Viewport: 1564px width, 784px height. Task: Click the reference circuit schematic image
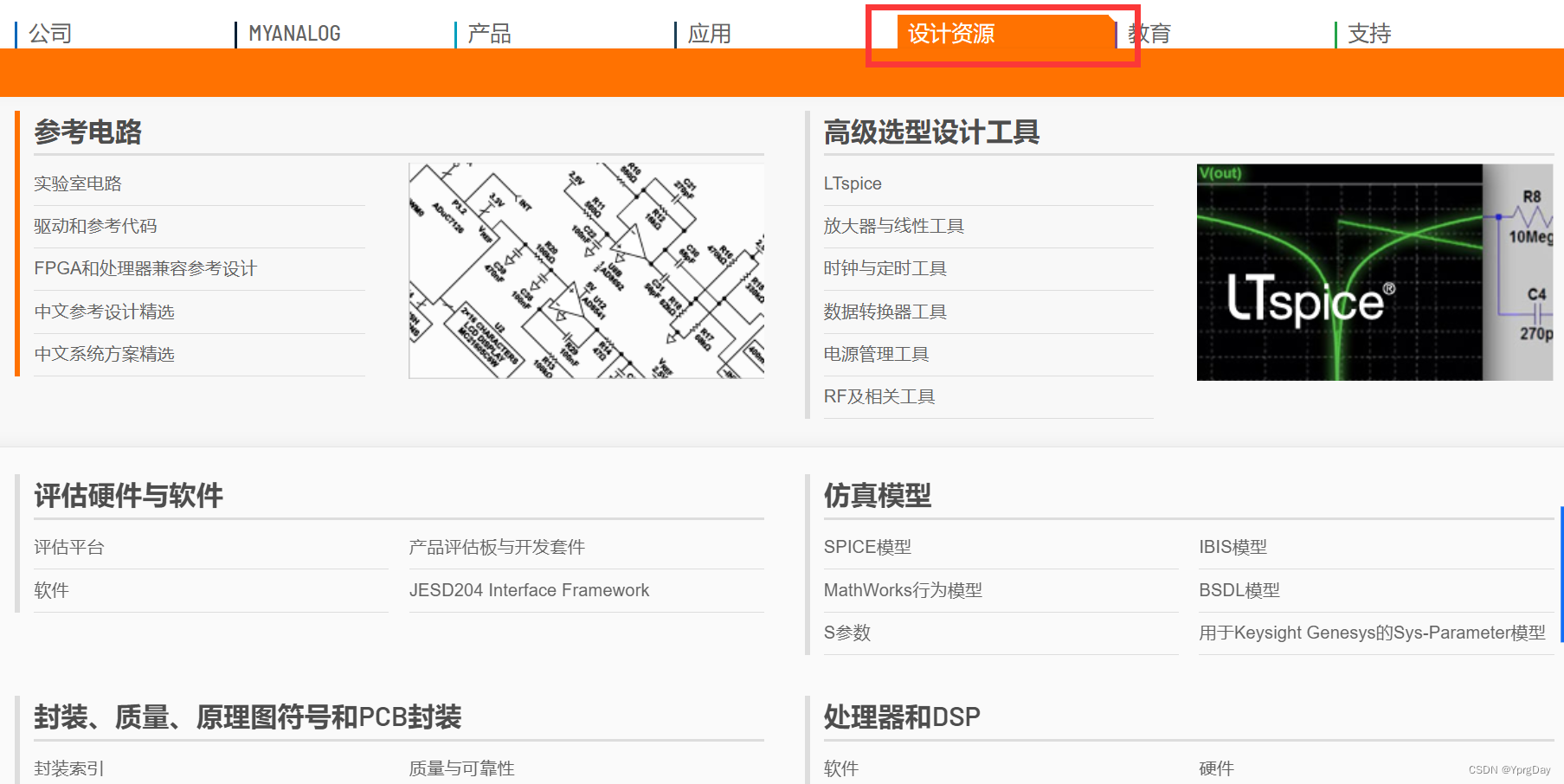point(586,268)
